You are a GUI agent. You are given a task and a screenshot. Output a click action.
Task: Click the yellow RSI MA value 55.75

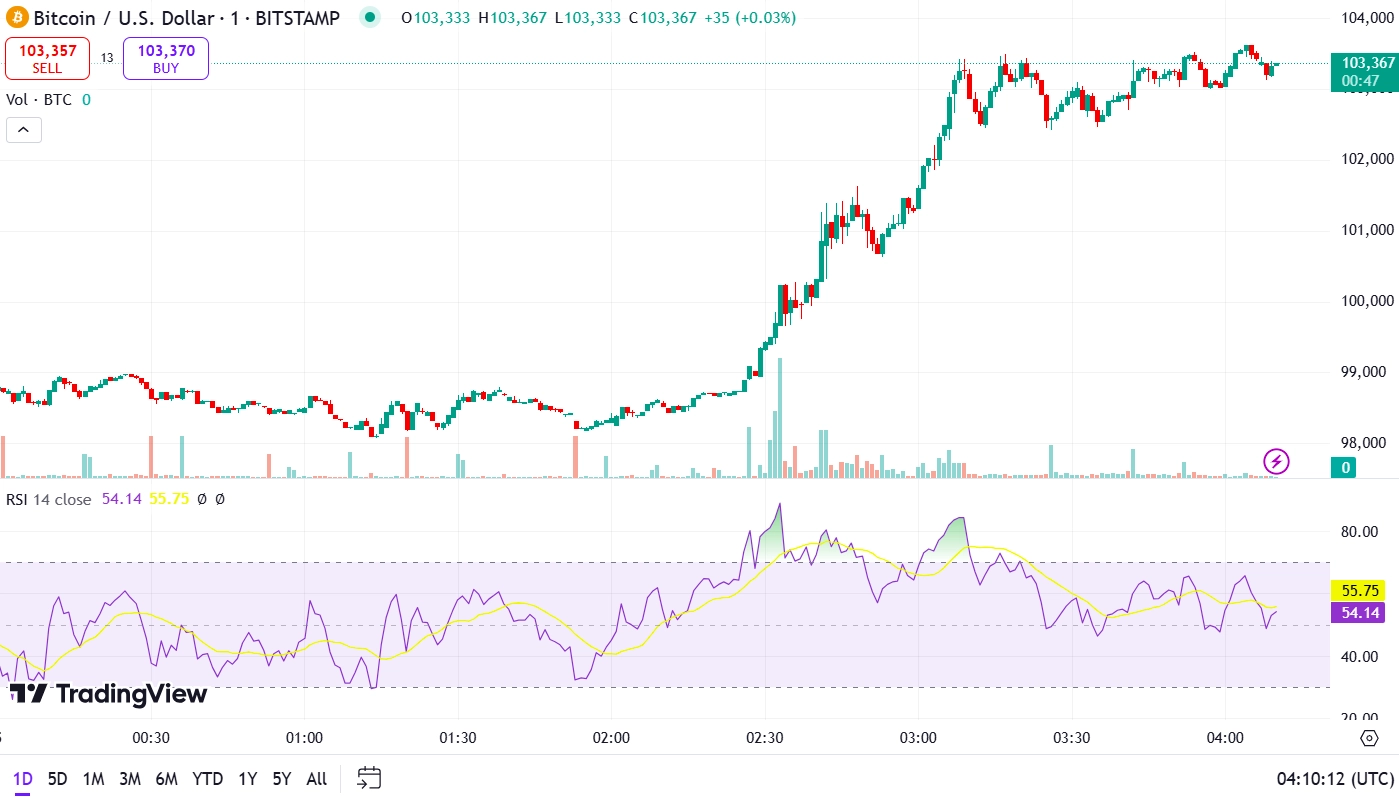pos(1358,591)
